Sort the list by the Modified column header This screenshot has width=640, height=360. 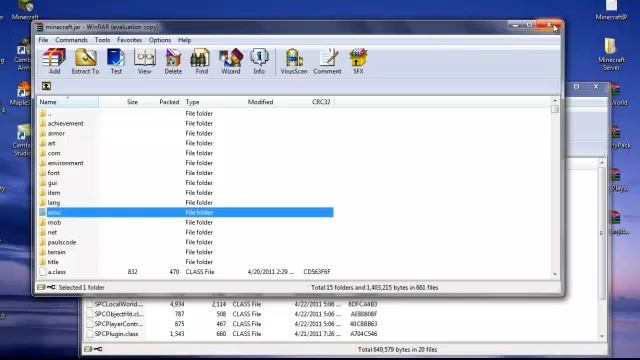260,102
